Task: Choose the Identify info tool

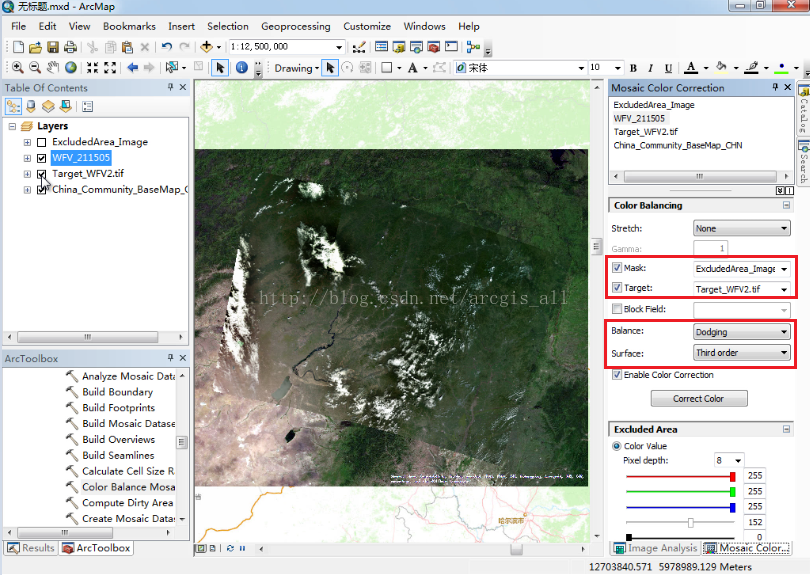Action: pyautogui.click(x=242, y=68)
